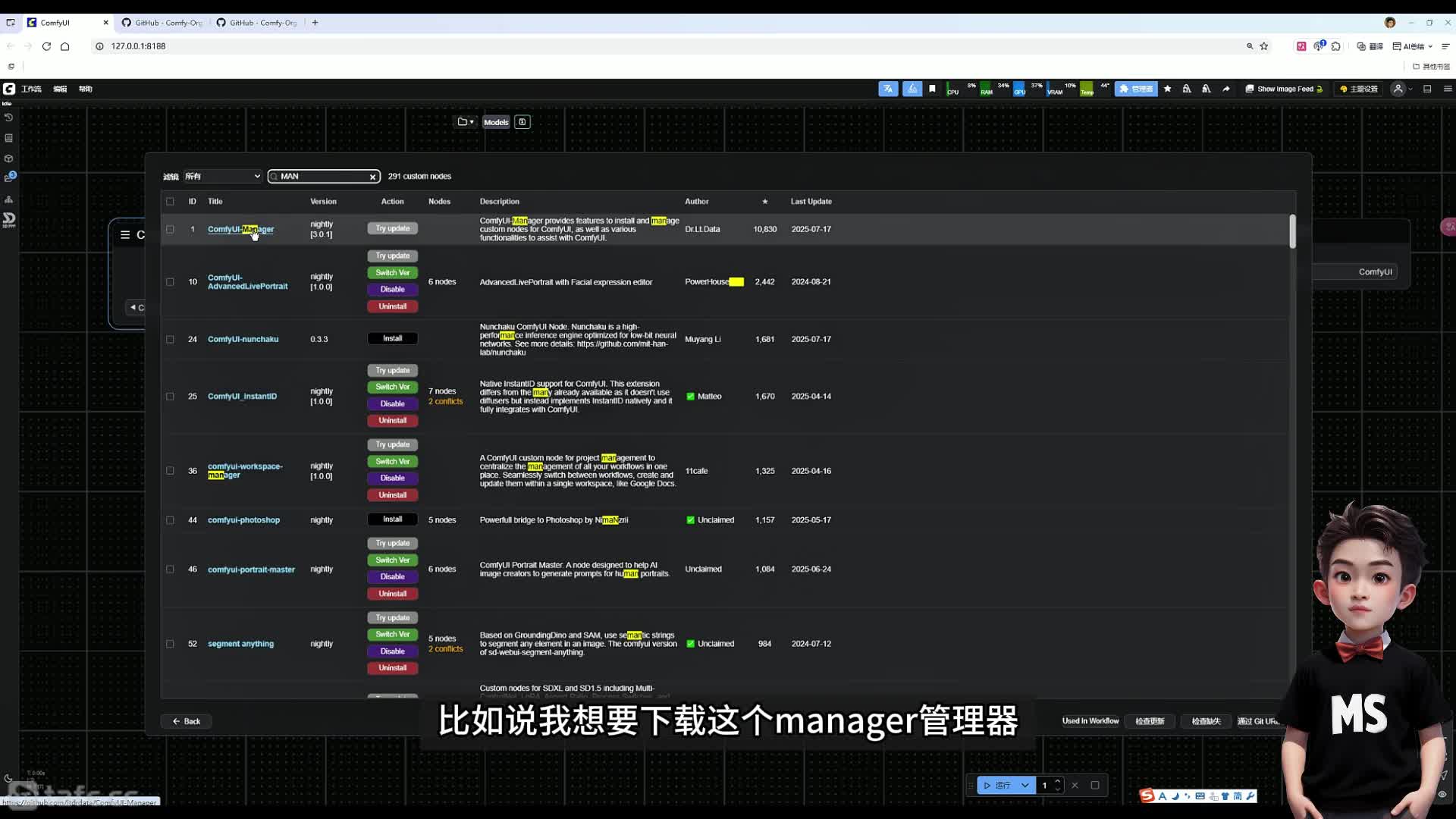
Task: Click the custom nodes list scrollbar thumb
Action: point(1292,231)
